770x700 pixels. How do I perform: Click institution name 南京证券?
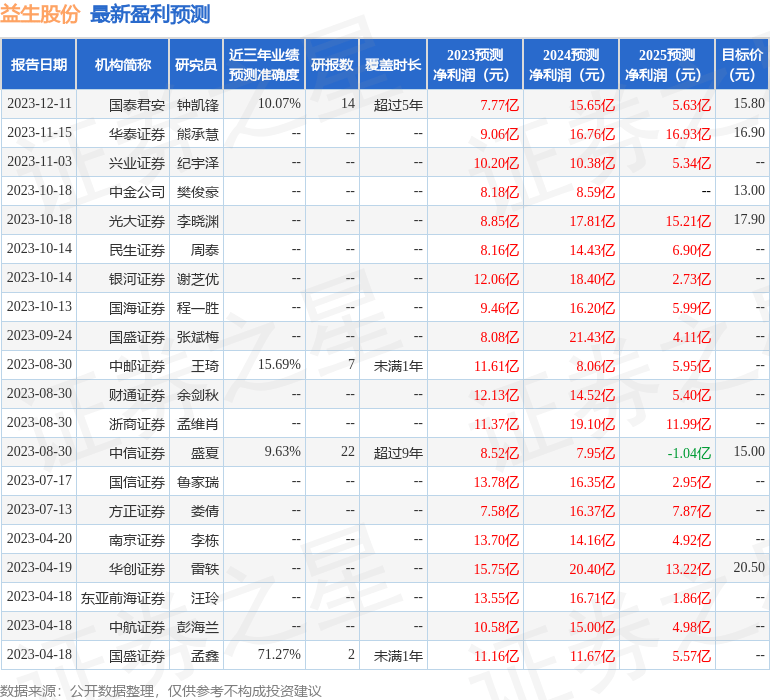[x=137, y=539]
